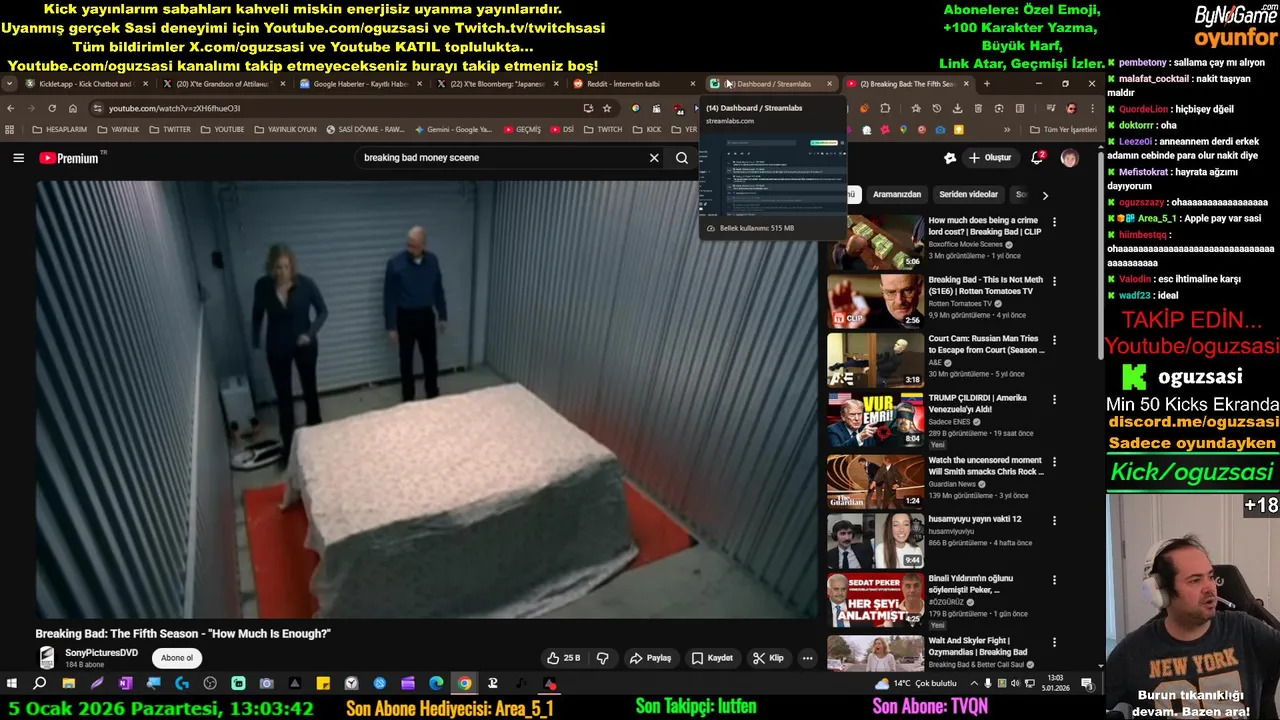Open options for 'Court Cam: Russian Man Tries' video

click(1054, 340)
